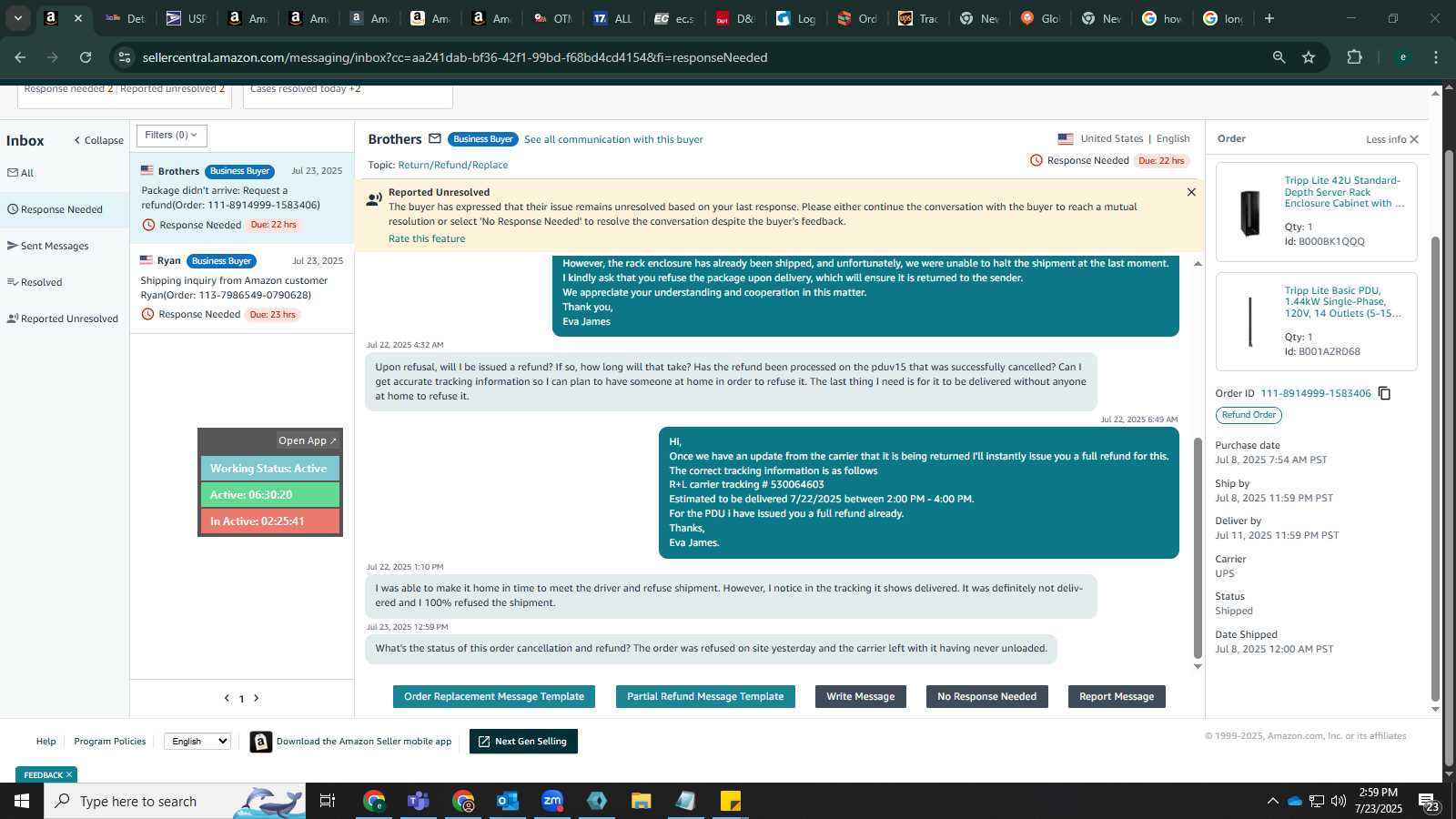The width and height of the screenshot is (1456, 819).
Task: Open See all communication with this buyer
Action: (613, 139)
